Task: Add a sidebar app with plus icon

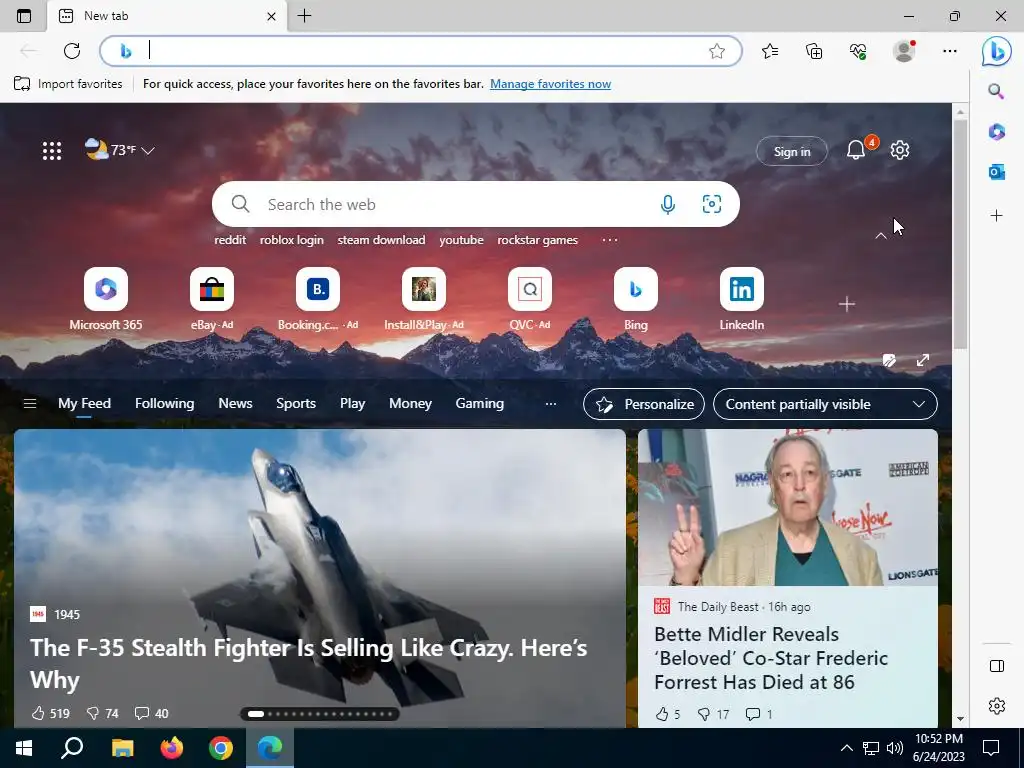Action: click(x=997, y=216)
